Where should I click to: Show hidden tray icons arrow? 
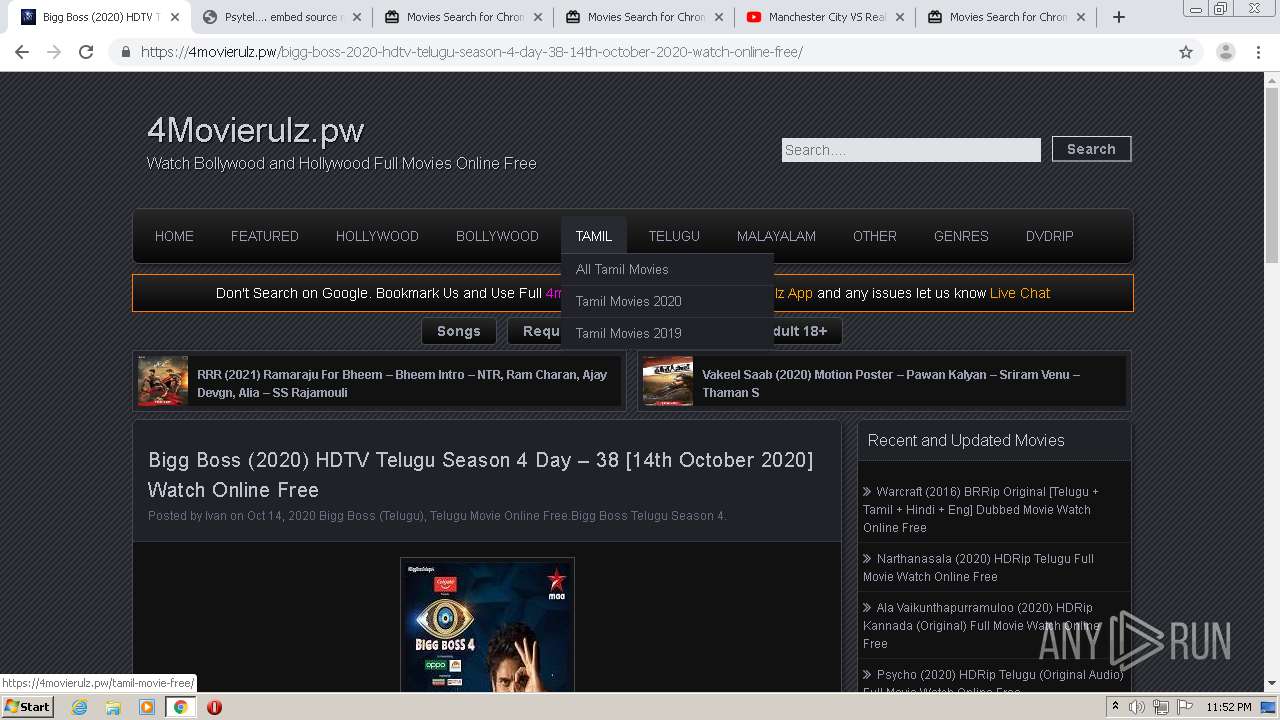coord(1115,707)
